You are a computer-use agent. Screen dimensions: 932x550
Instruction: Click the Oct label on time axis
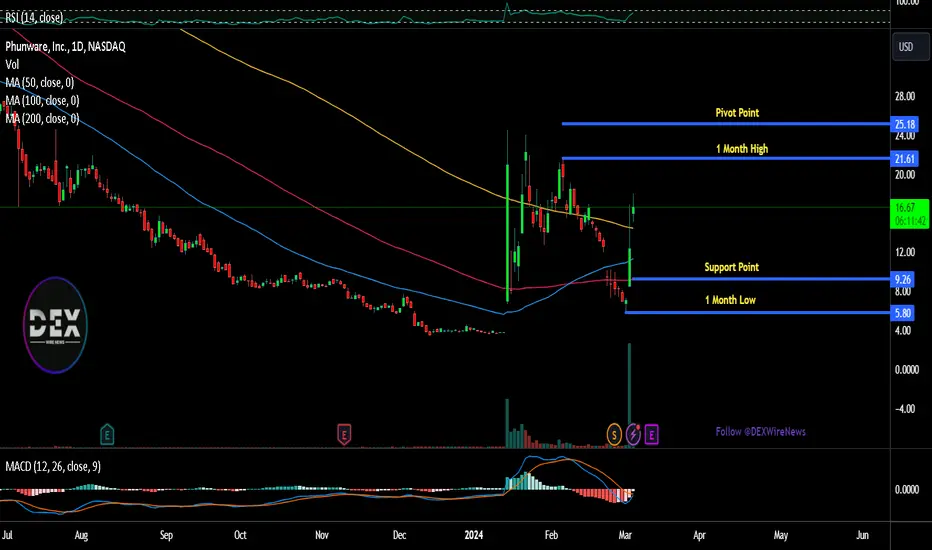(x=240, y=535)
